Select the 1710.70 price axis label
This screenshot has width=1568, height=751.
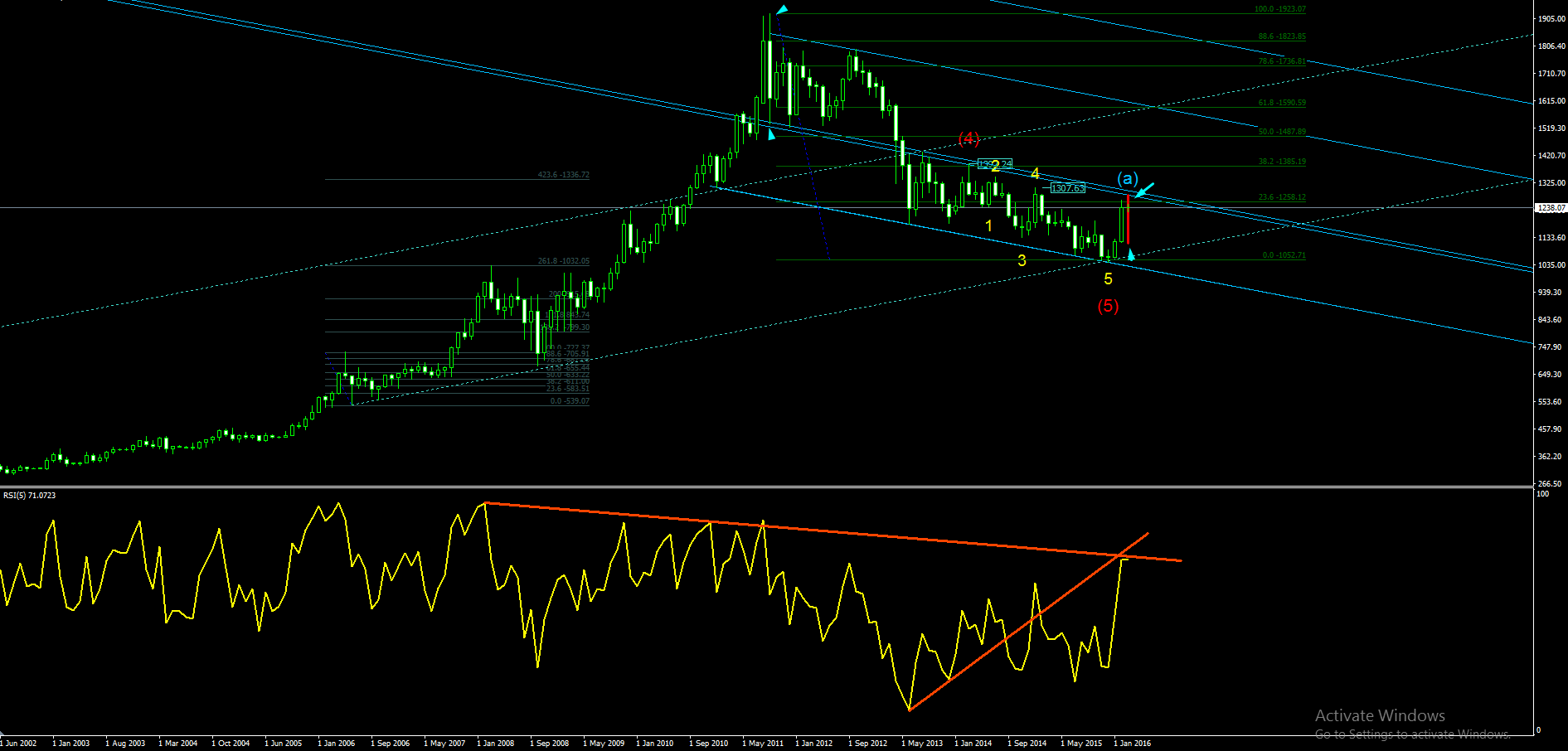click(x=1551, y=74)
